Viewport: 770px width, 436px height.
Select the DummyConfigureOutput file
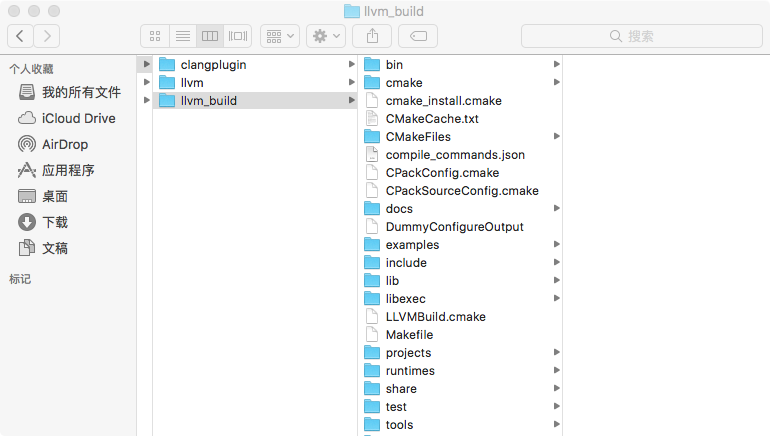[460, 227]
